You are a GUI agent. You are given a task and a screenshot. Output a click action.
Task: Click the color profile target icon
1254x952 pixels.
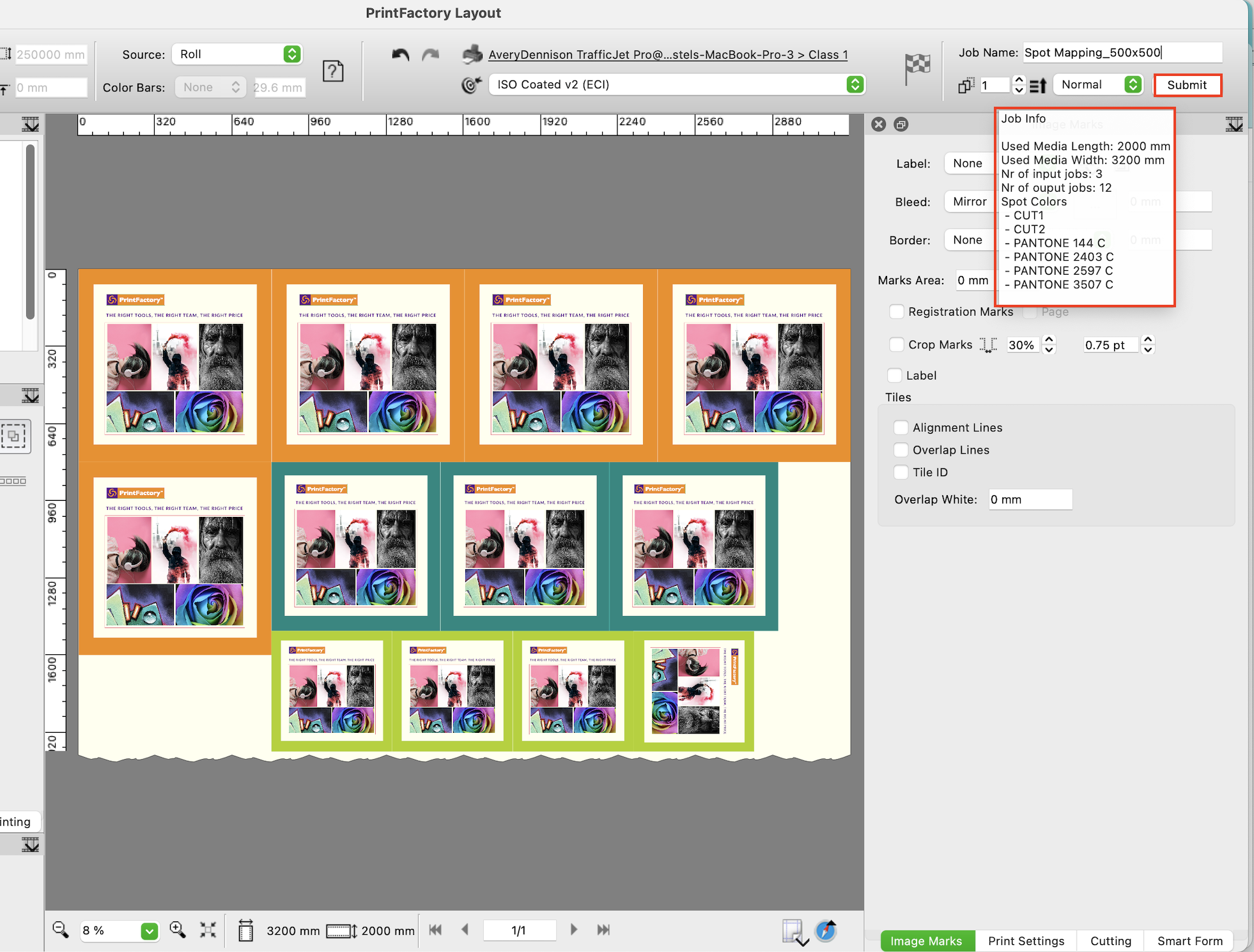pyautogui.click(x=472, y=84)
